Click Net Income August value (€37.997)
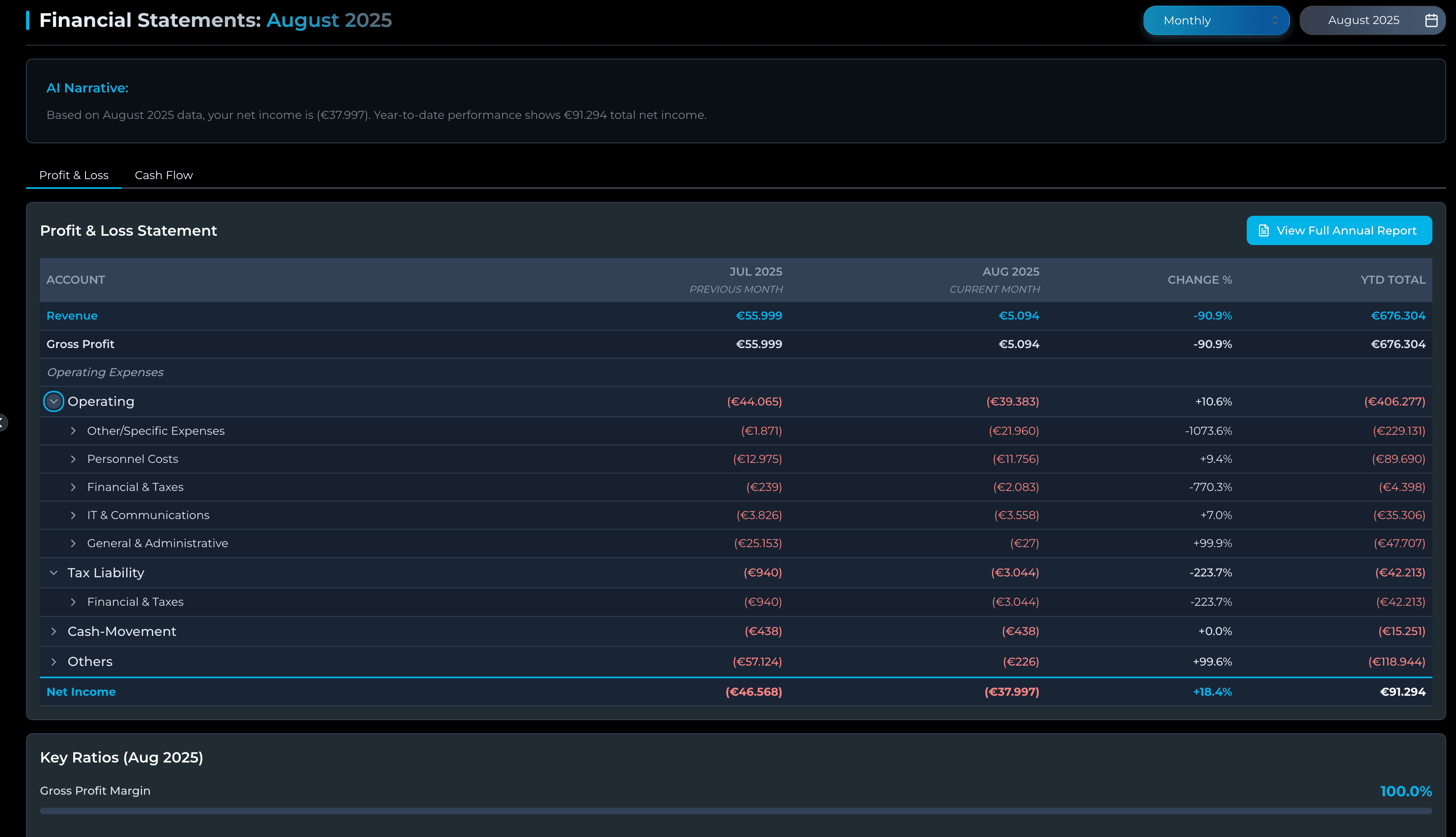The width and height of the screenshot is (1456, 837). [x=1012, y=692]
